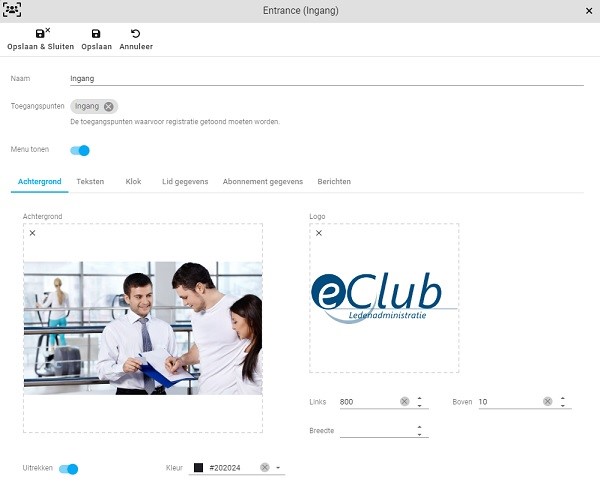This screenshot has height=498, width=600.
Task: Switch to the Teksten tab
Action: tap(90, 181)
